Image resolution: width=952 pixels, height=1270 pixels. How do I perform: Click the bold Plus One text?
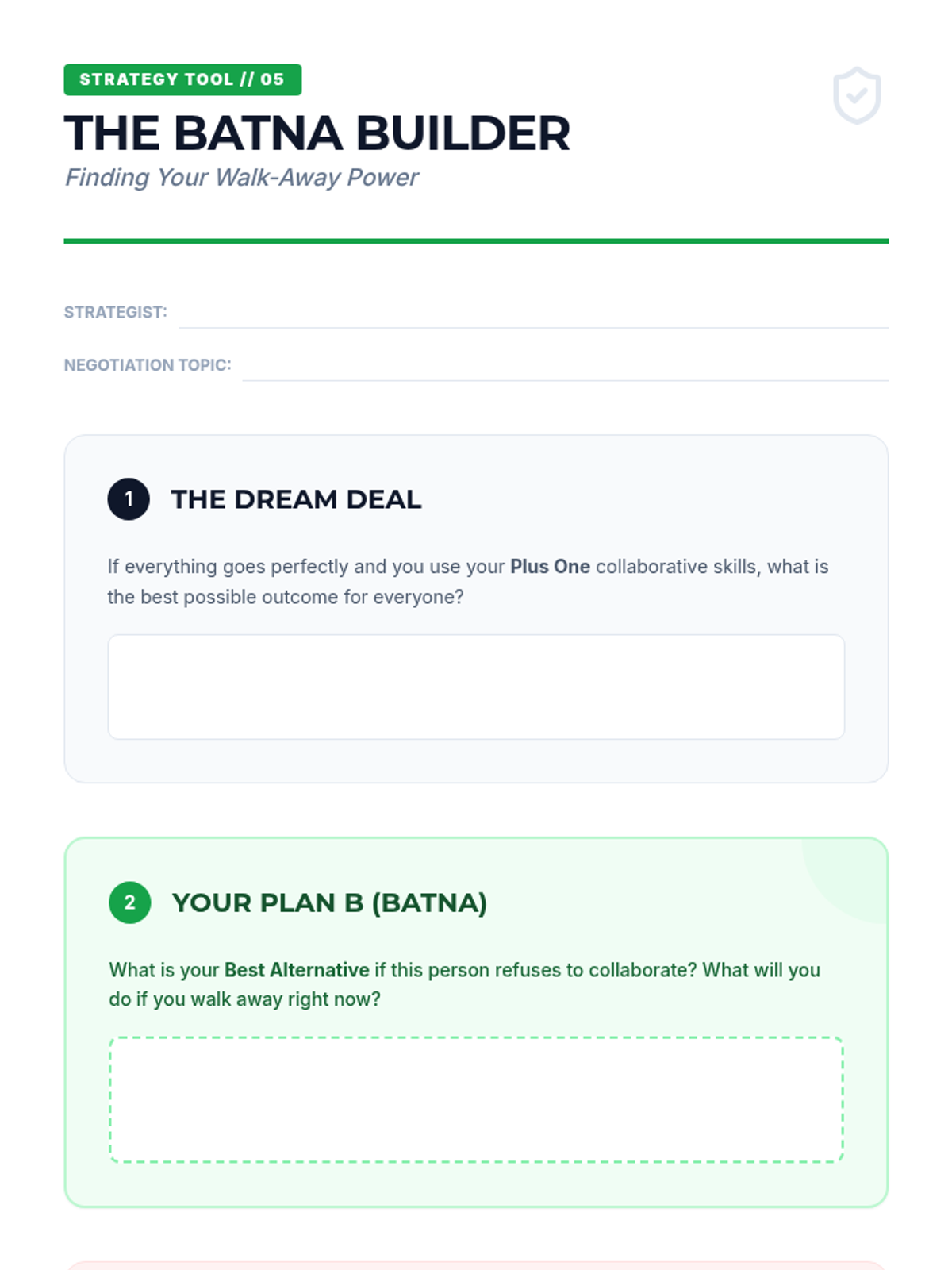point(550,567)
